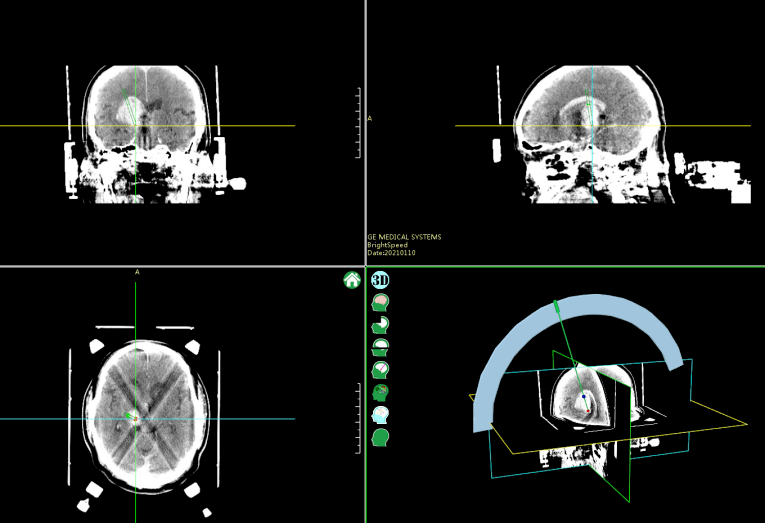Click the 'Date:20210110' label
This screenshot has width=765, height=523.
click(391, 253)
